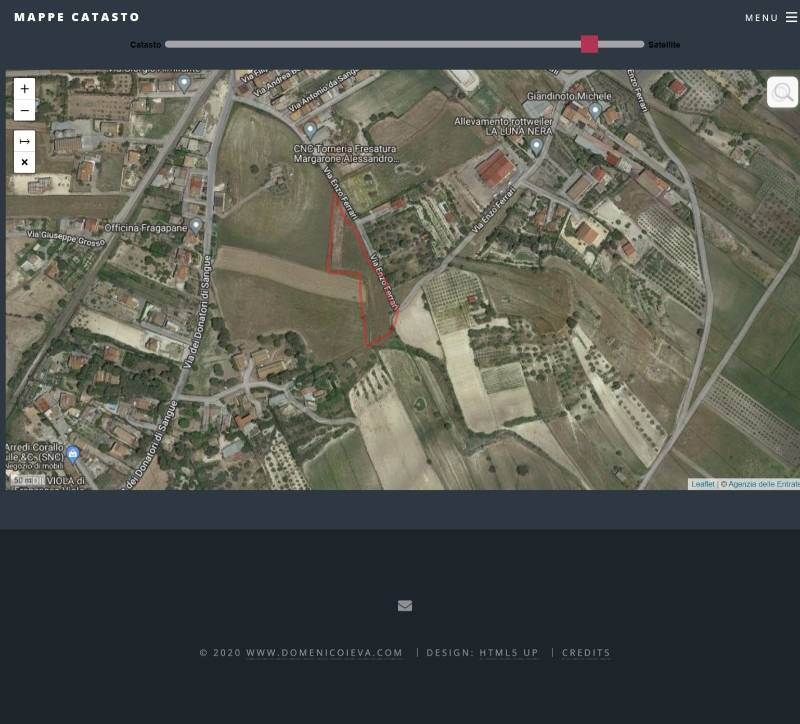
Task: Click the Officina Fragapane map label
Action: point(146,228)
